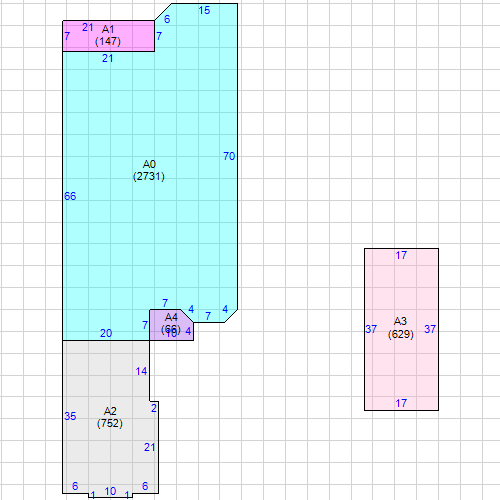
Task: Click the 6 dimension at A2's bottom-left
Action: click(75, 486)
